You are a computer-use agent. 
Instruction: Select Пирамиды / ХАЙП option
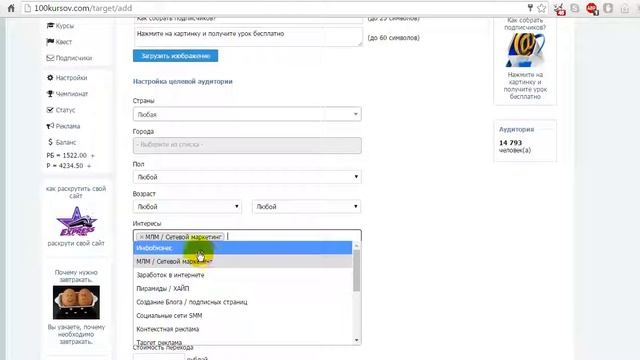point(242,288)
